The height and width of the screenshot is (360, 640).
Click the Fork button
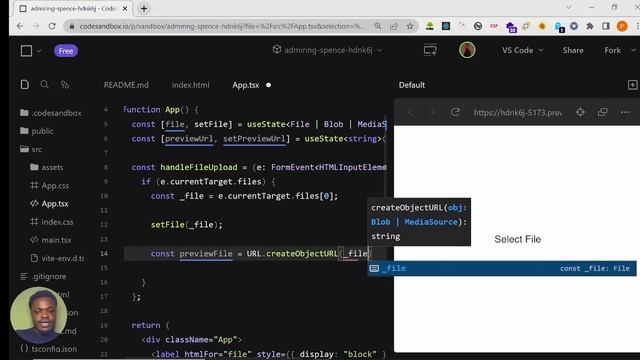(x=612, y=50)
